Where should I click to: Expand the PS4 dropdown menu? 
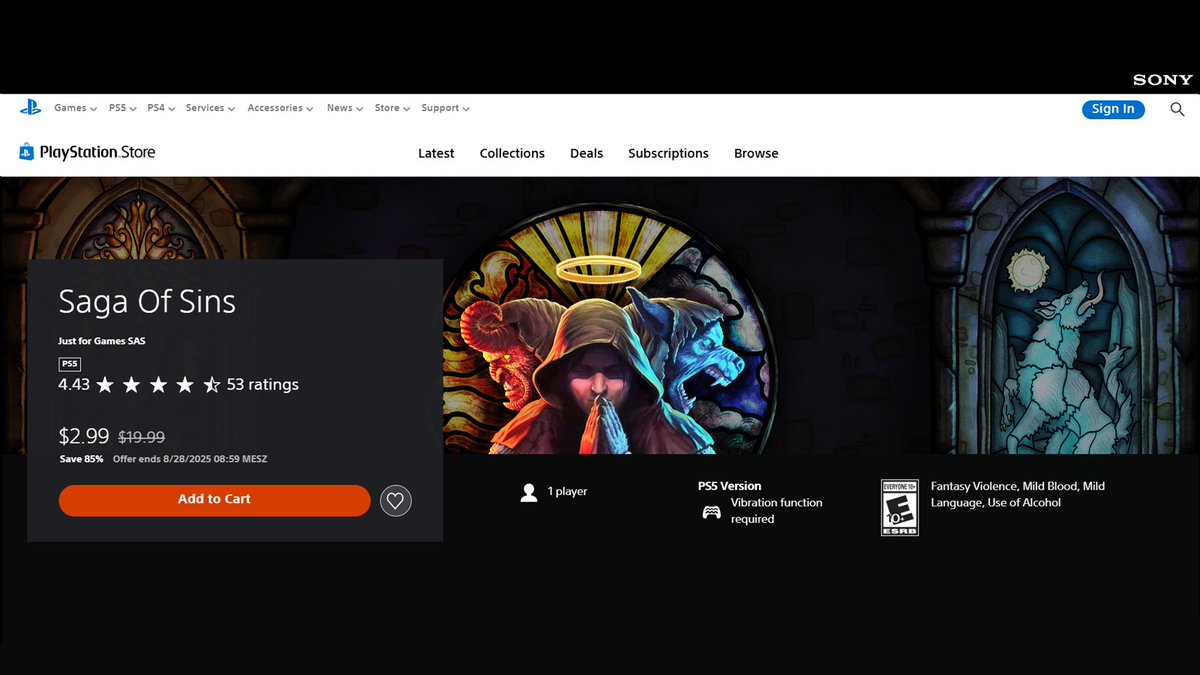(161, 108)
